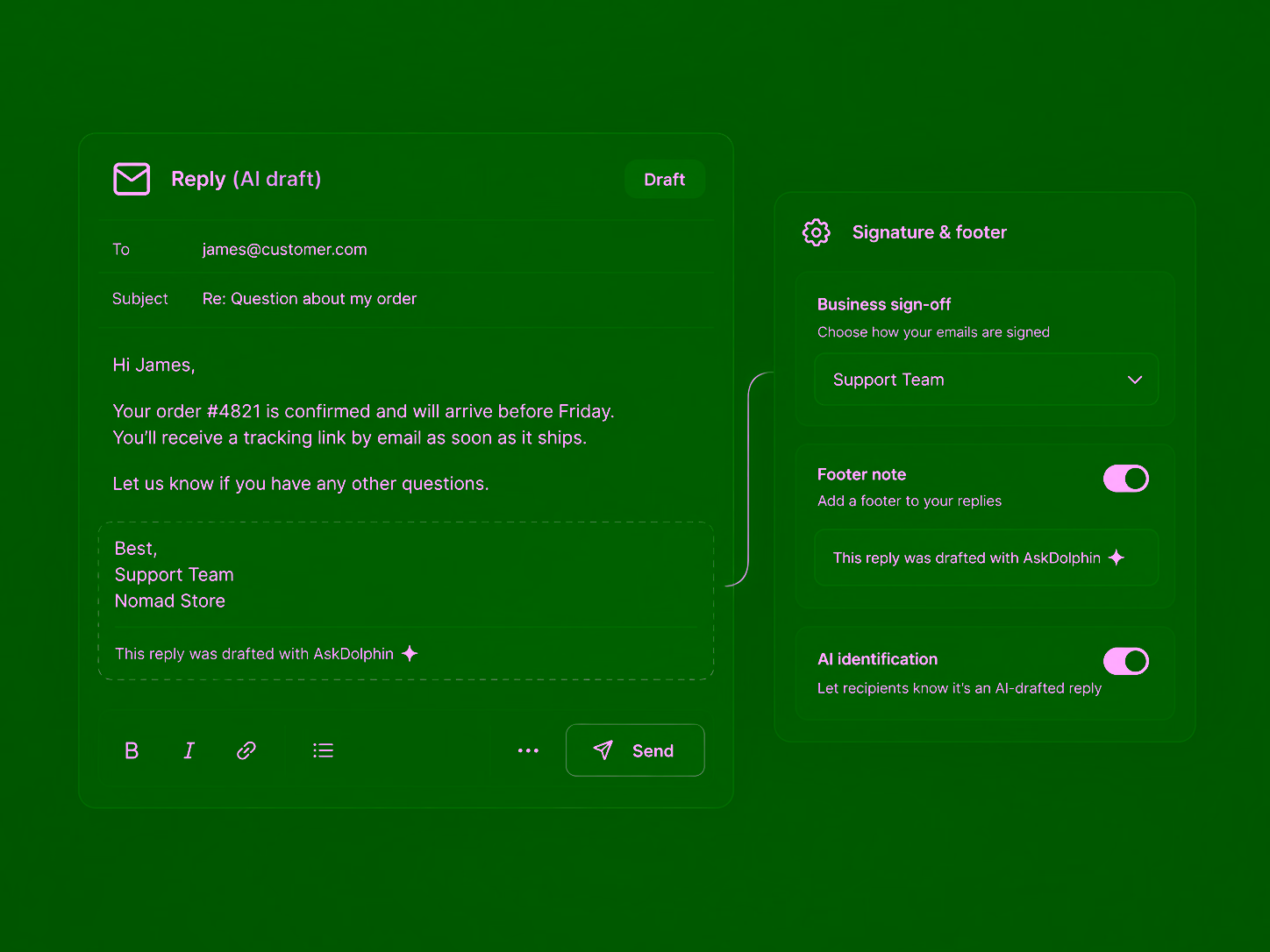Click the 'Reply (AI draft)' title
1270x952 pixels.
pyautogui.click(x=246, y=179)
